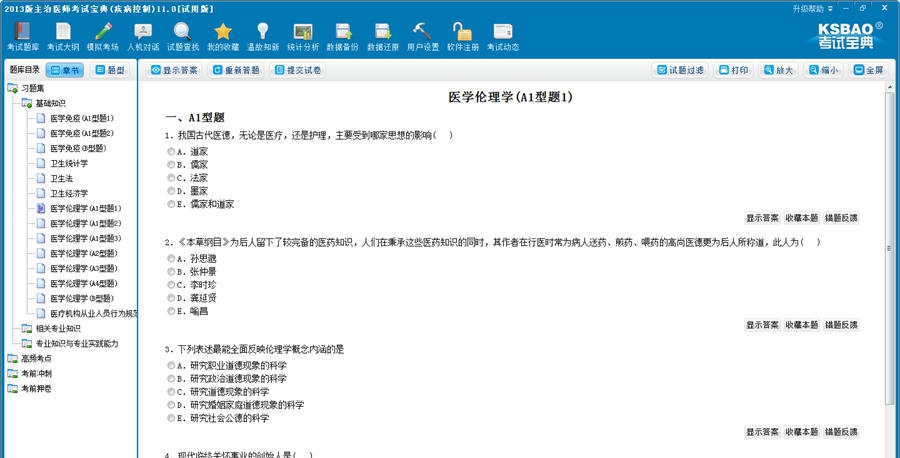Viewport: 900px width, 458px height.
Task: Click 收藏本题 under question 3
Action: [x=801, y=432]
